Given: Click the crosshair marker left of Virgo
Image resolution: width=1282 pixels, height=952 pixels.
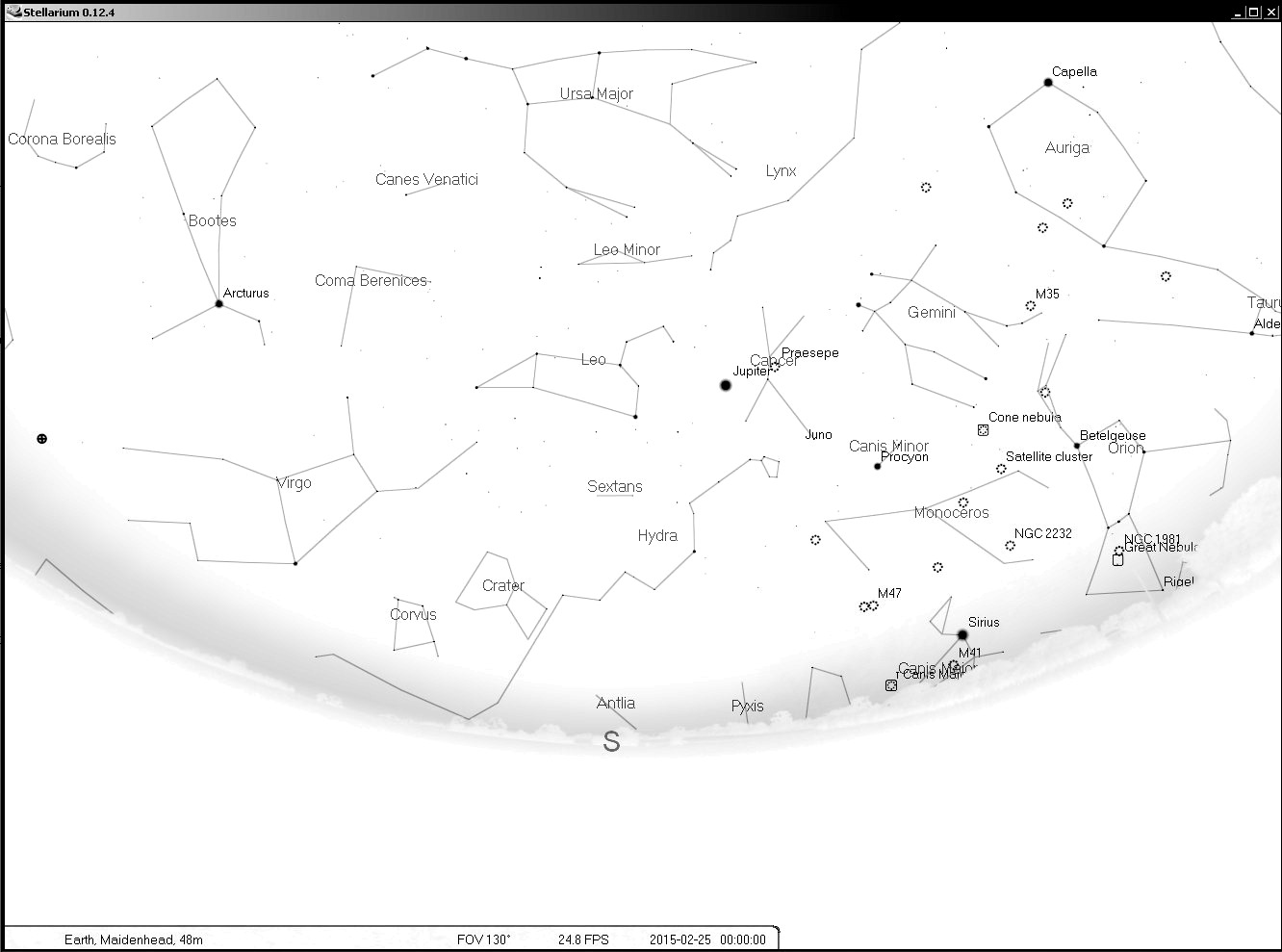Looking at the screenshot, I should (41, 439).
